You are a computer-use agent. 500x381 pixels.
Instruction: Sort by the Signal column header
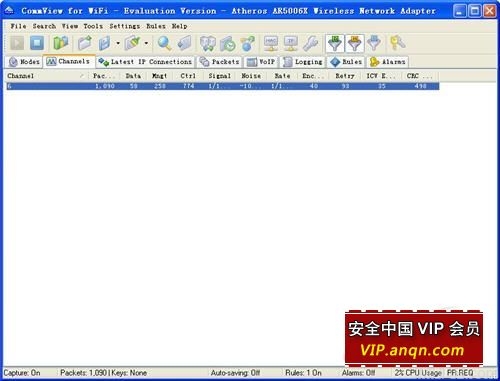pos(220,76)
